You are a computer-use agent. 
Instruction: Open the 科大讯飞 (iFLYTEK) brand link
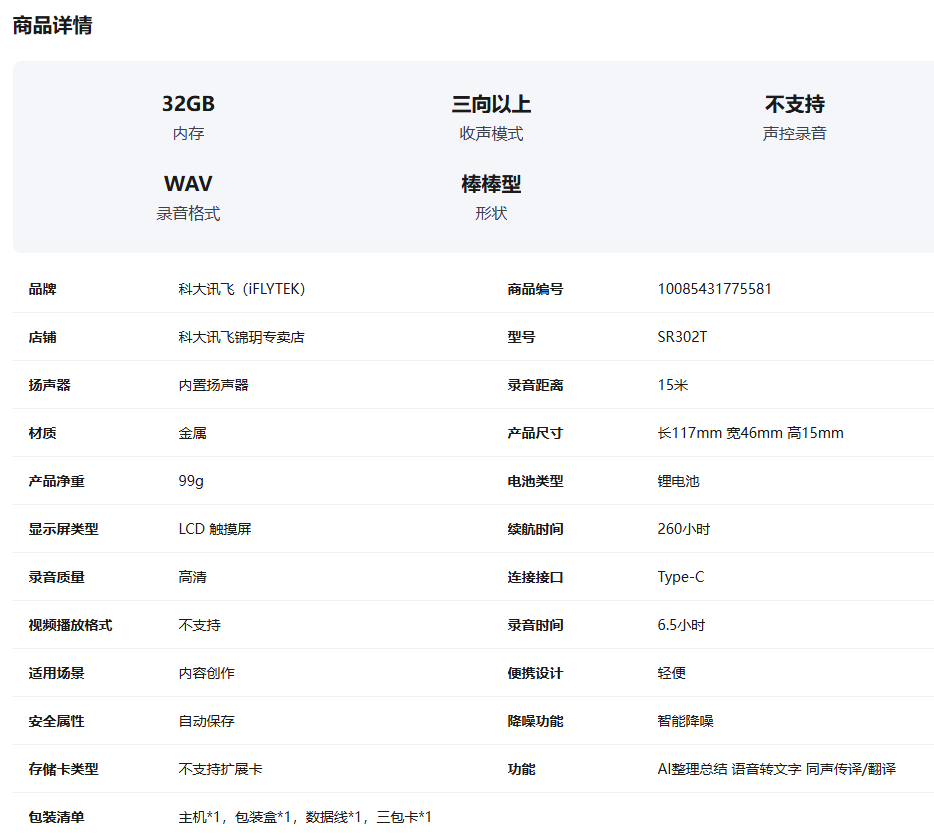pos(242,289)
